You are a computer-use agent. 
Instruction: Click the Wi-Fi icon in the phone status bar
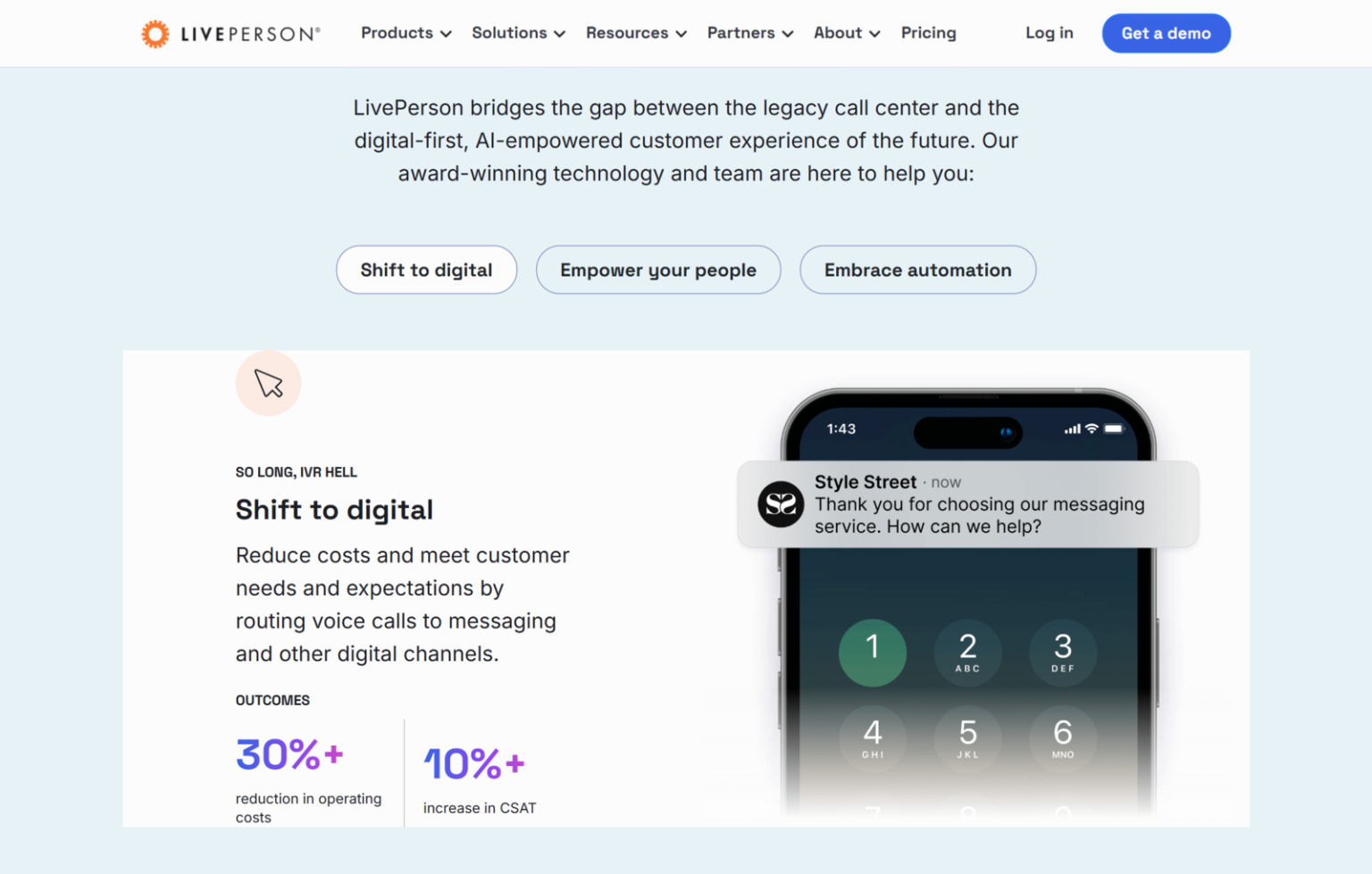click(1091, 429)
